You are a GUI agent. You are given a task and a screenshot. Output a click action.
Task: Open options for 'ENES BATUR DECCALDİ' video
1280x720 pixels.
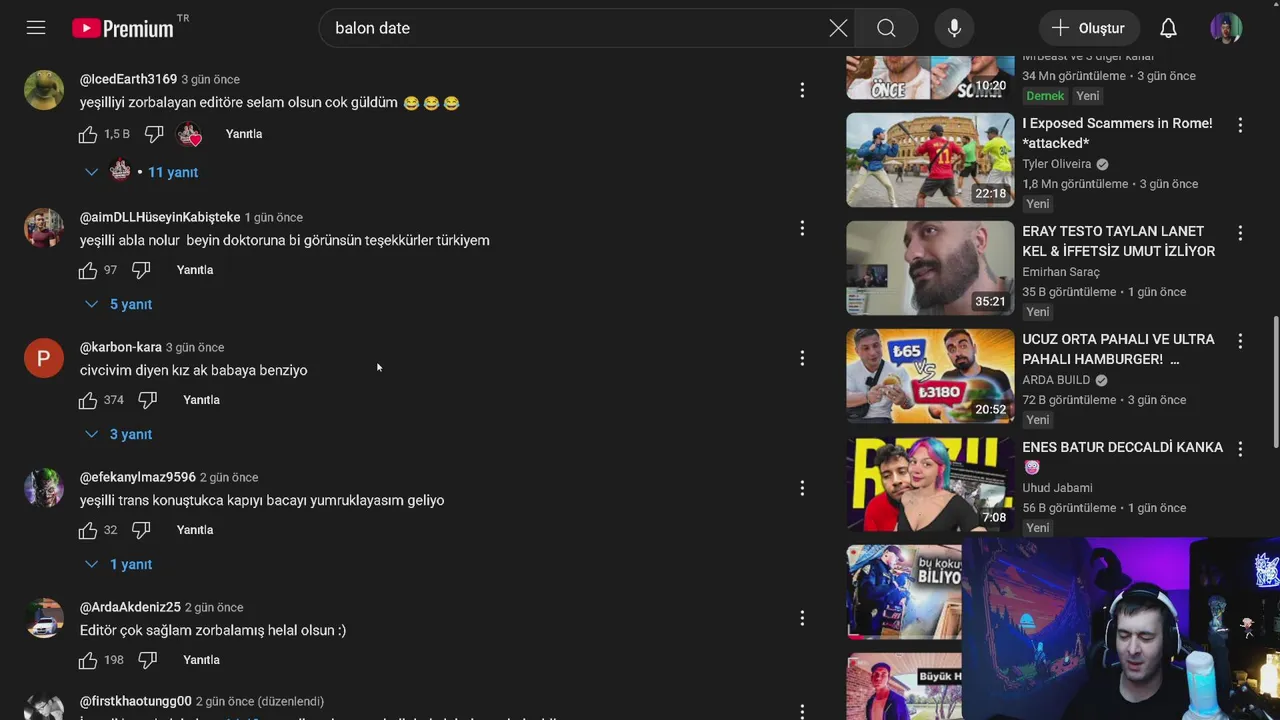1240,449
